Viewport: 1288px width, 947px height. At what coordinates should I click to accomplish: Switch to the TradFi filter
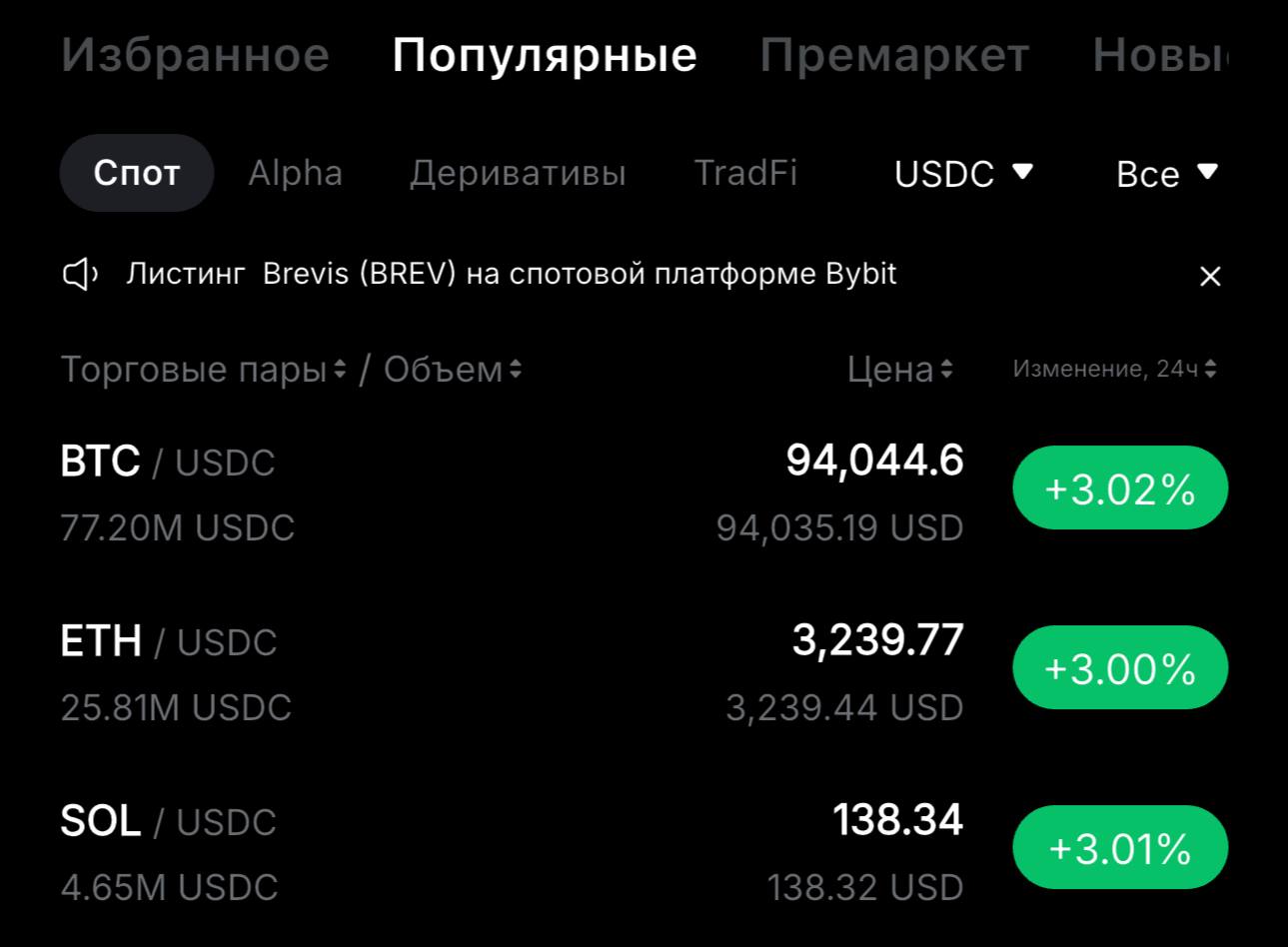746,173
